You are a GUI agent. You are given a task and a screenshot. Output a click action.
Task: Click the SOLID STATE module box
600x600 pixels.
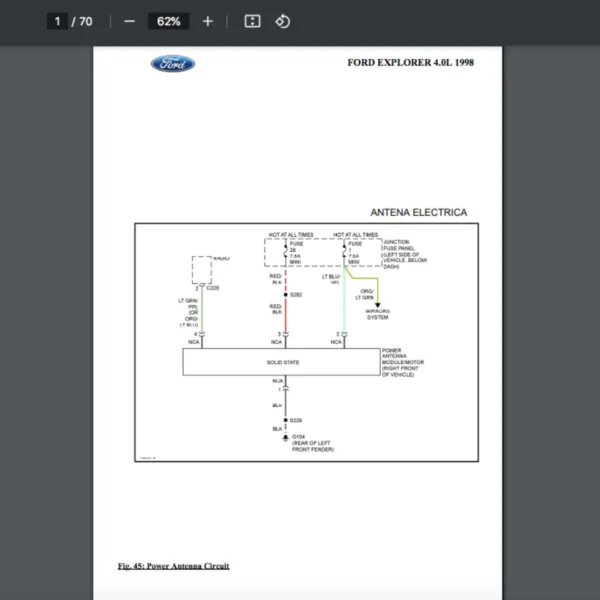(282, 362)
